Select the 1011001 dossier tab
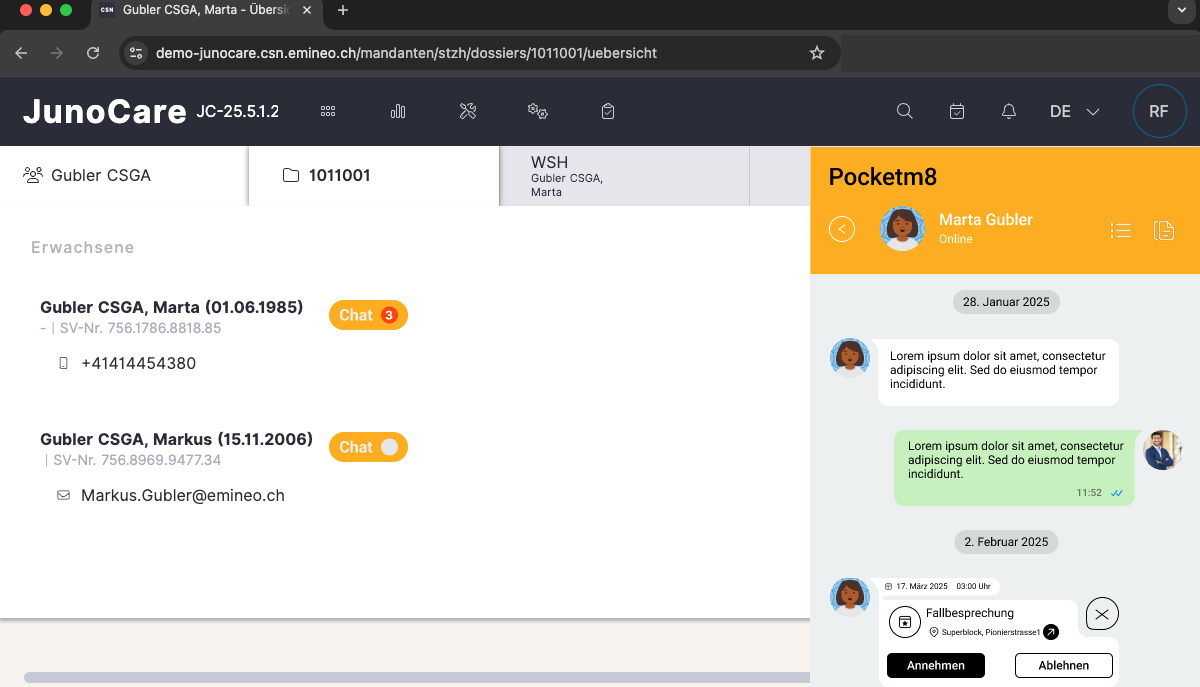This screenshot has height=687, width=1200. click(373, 176)
